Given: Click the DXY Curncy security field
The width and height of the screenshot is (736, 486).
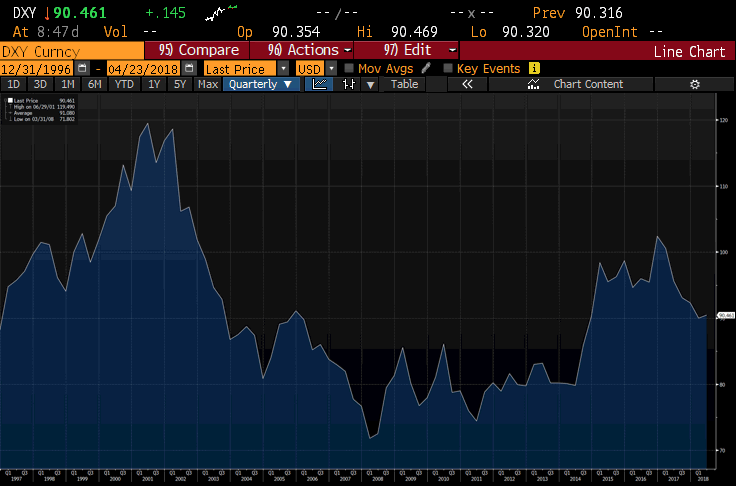Looking at the screenshot, I should point(72,51).
